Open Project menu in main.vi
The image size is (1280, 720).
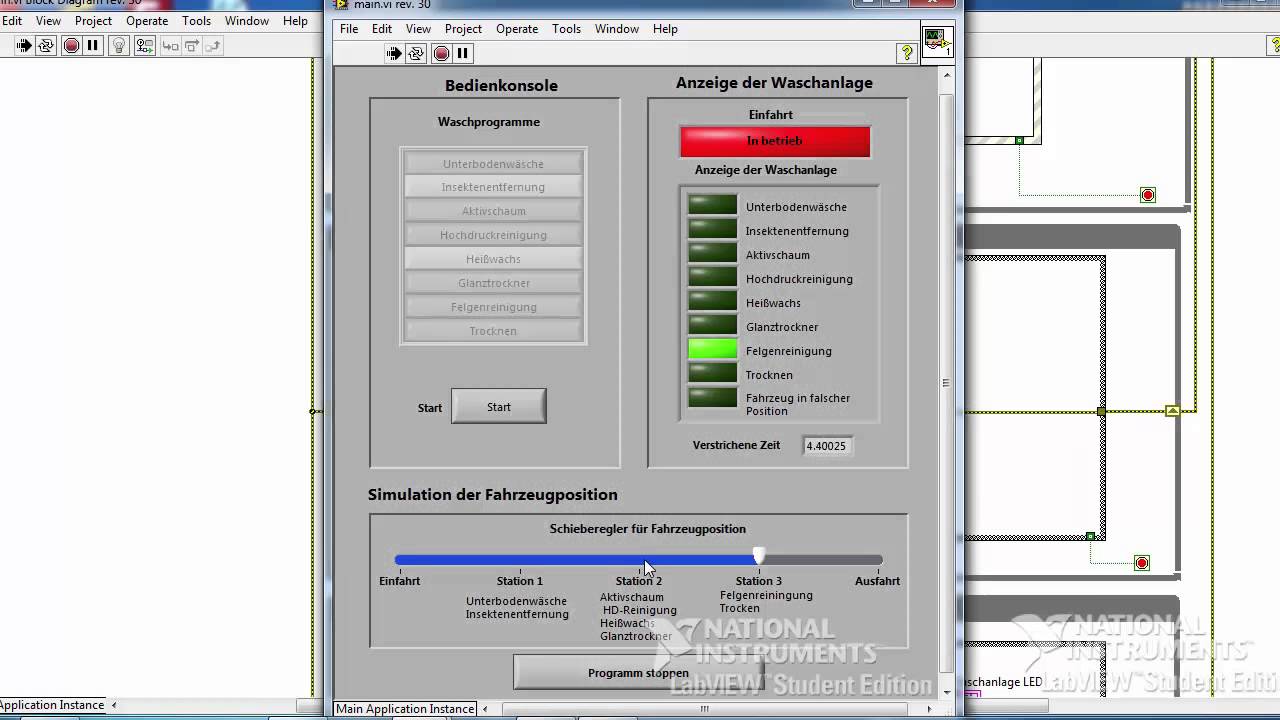(x=463, y=29)
